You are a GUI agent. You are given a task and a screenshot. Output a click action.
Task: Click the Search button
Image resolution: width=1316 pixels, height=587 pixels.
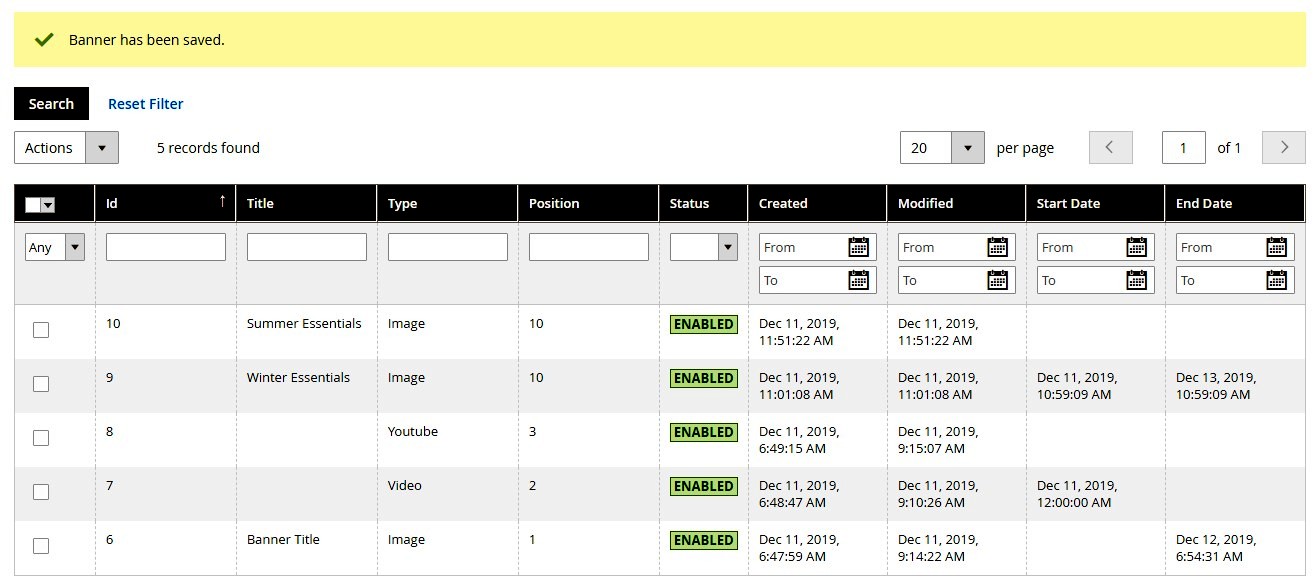coord(51,104)
